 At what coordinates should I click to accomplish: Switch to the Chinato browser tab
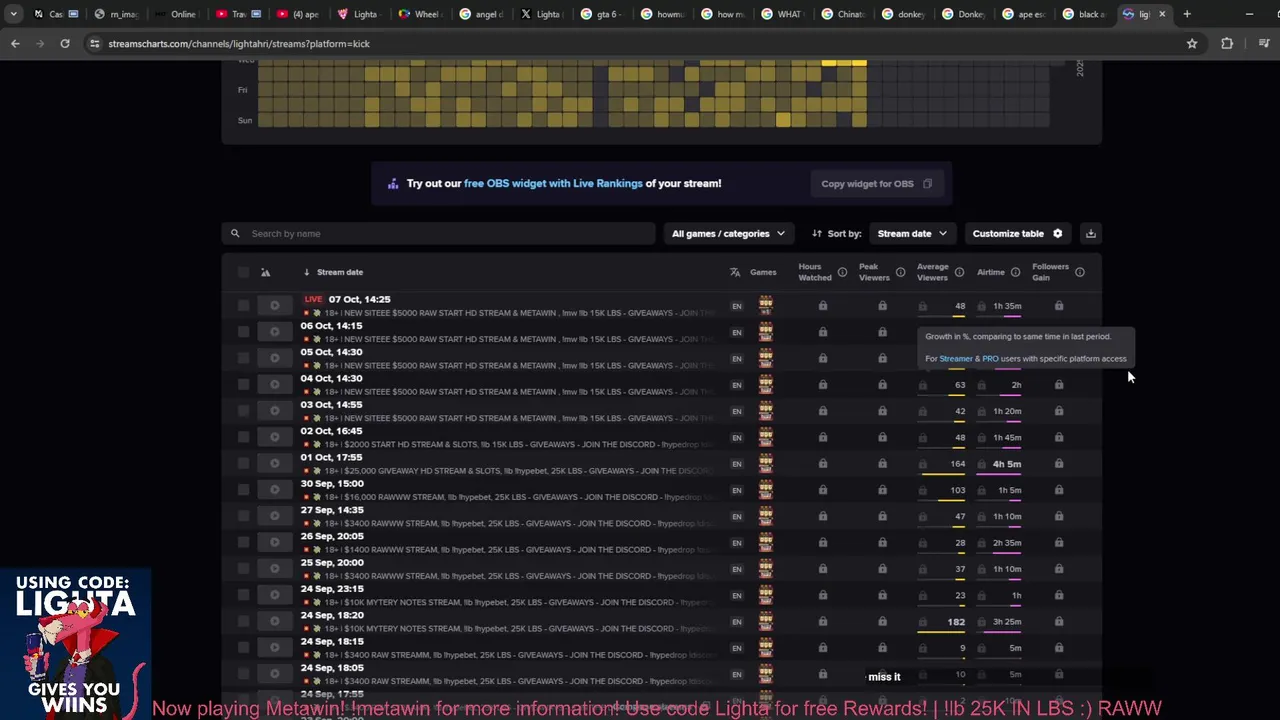click(x=843, y=14)
